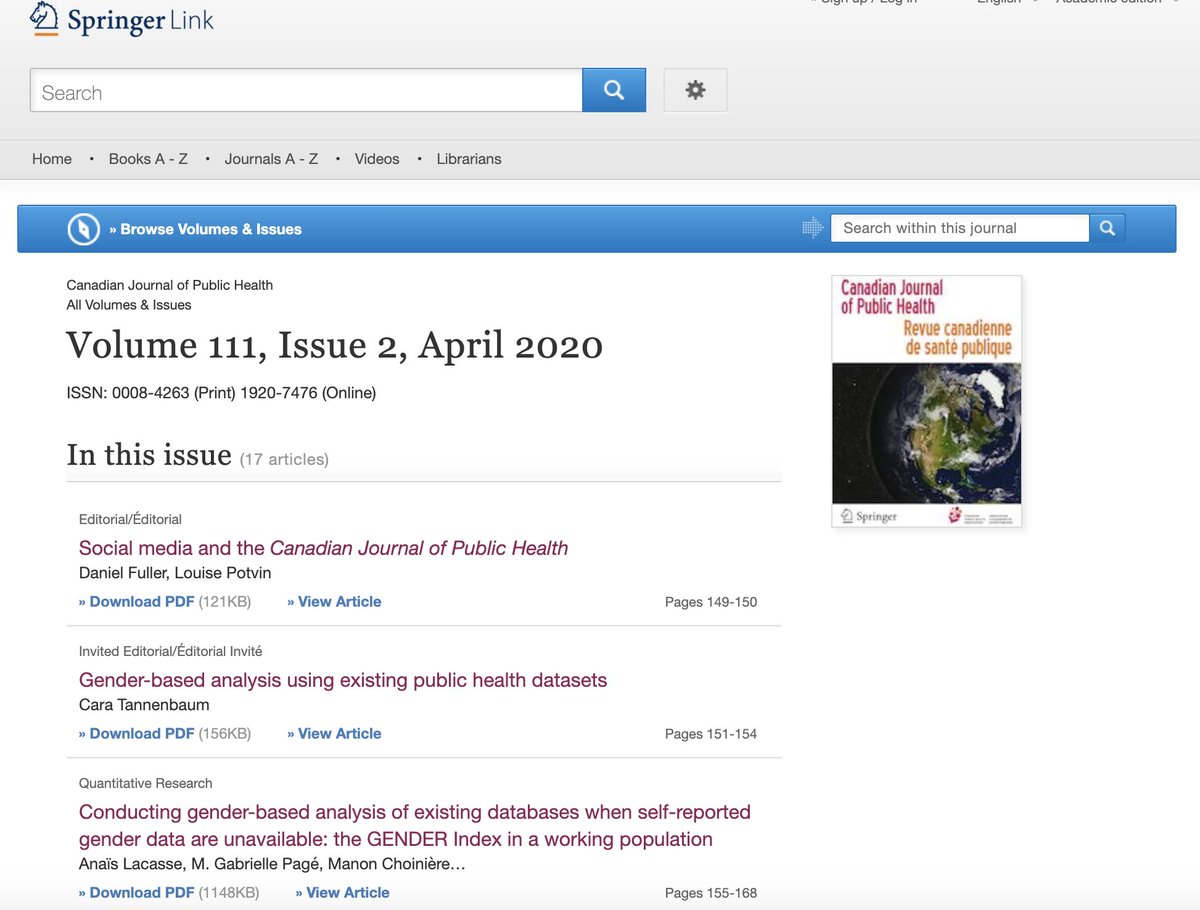Screen dimensions: 1200x910
Task: Click the Invited Editorial/Éditorial Invité label
Action: click(171, 651)
